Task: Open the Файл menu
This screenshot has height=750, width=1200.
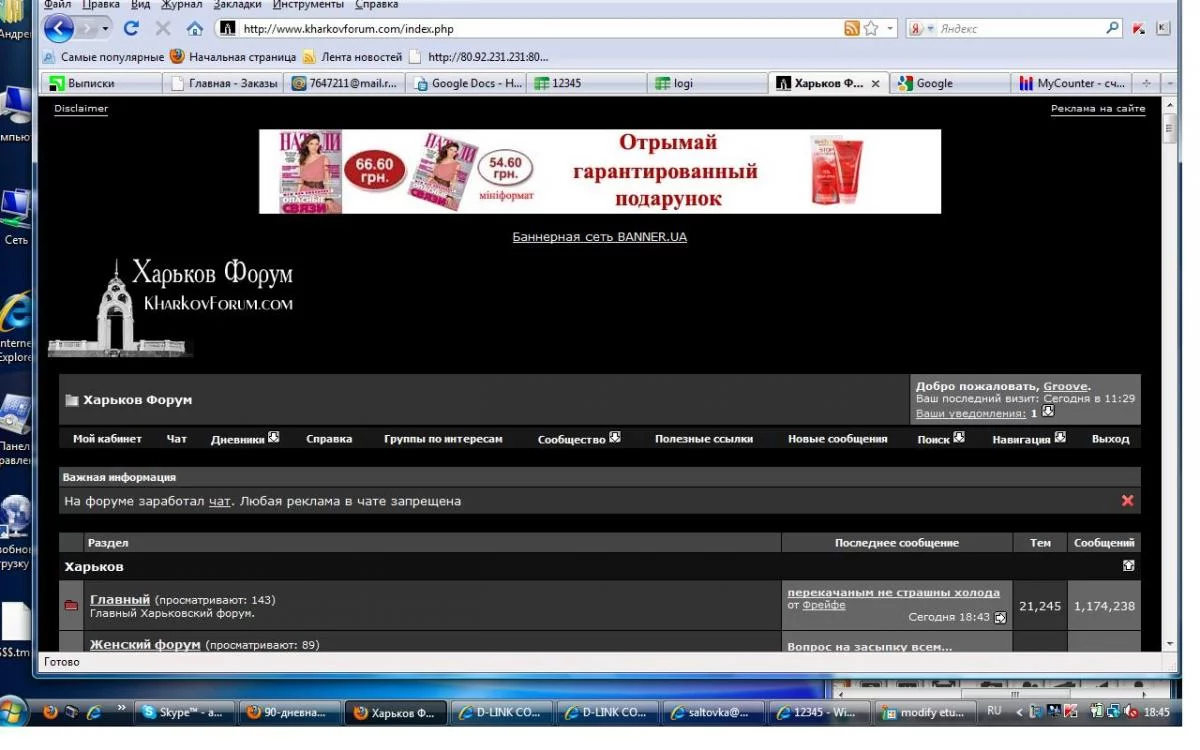Action: [58, 5]
